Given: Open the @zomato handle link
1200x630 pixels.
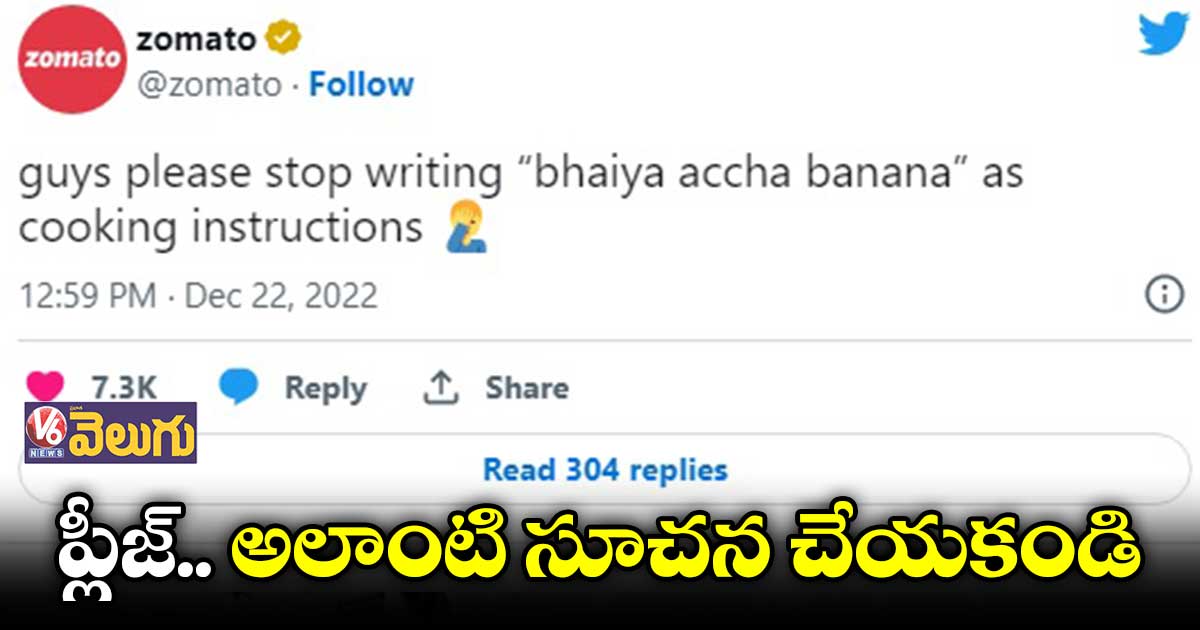Looking at the screenshot, I should 208,85.
